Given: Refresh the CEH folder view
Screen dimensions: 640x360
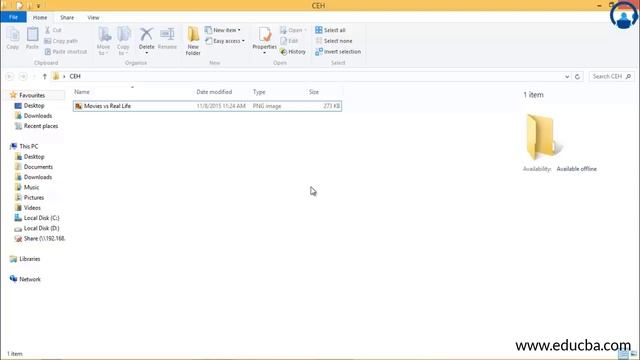Looking at the screenshot, I should click(577, 76).
